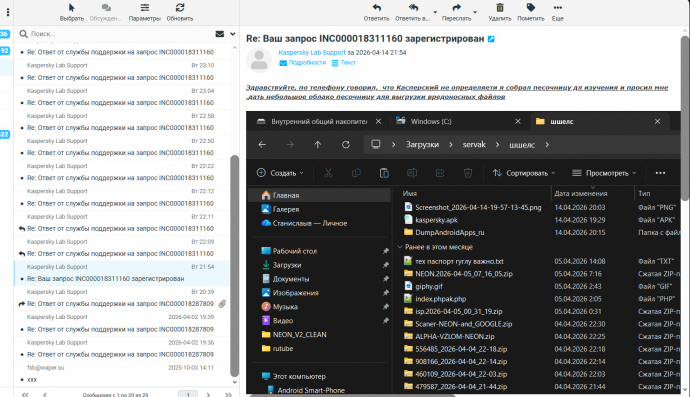This screenshot has width=690, height=397.
Task: Reply using Ответить button
Action: pyautogui.click(x=376, y=12)
